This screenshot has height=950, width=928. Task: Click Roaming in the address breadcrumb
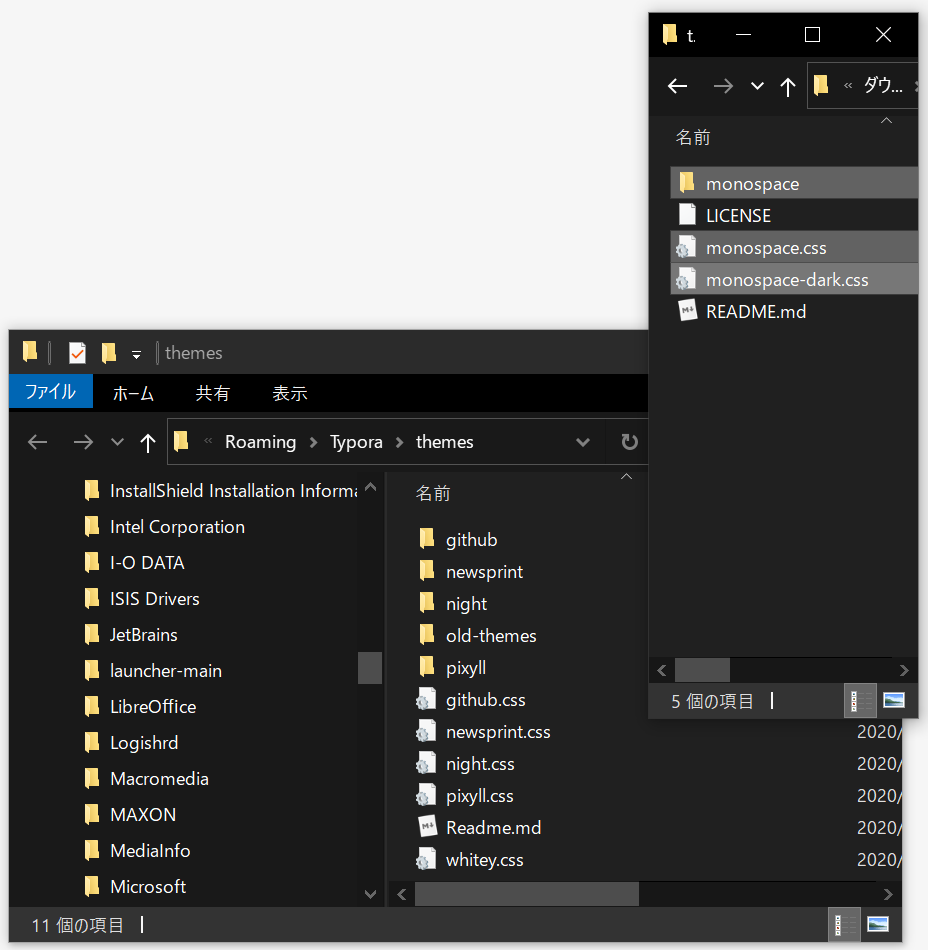coord(260,442)
